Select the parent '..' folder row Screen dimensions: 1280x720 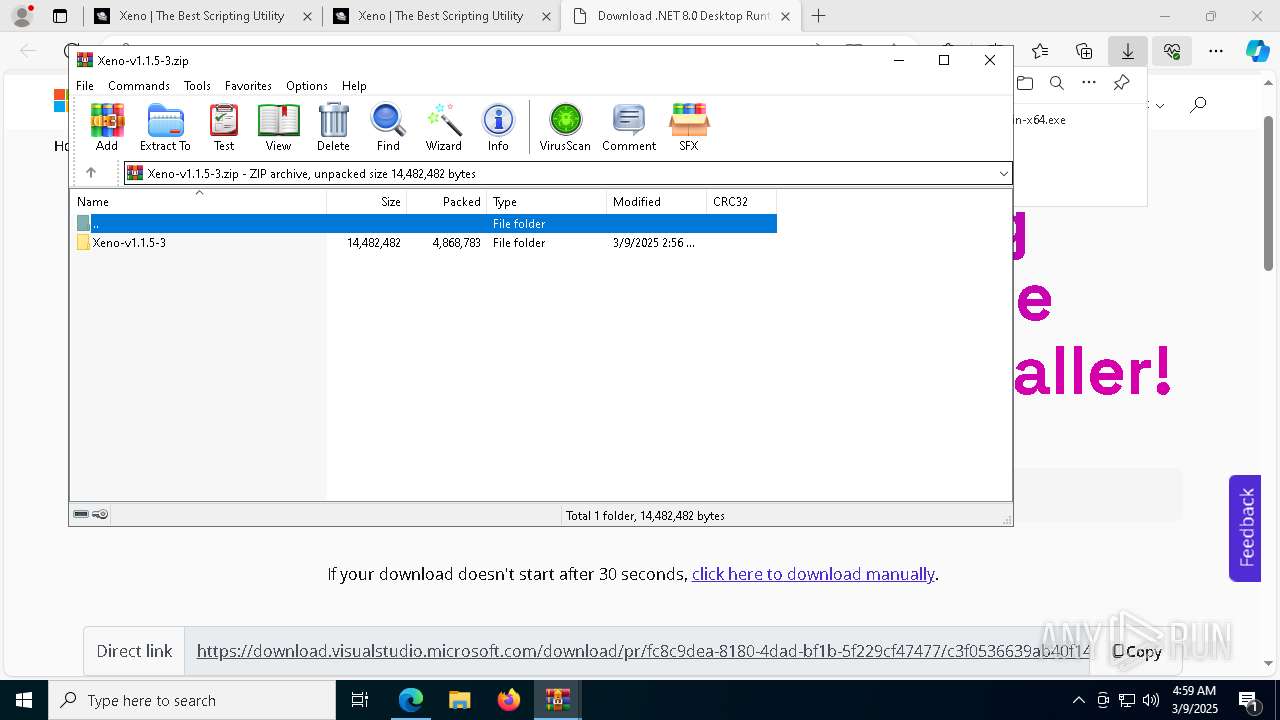click(x=425, y=224)
